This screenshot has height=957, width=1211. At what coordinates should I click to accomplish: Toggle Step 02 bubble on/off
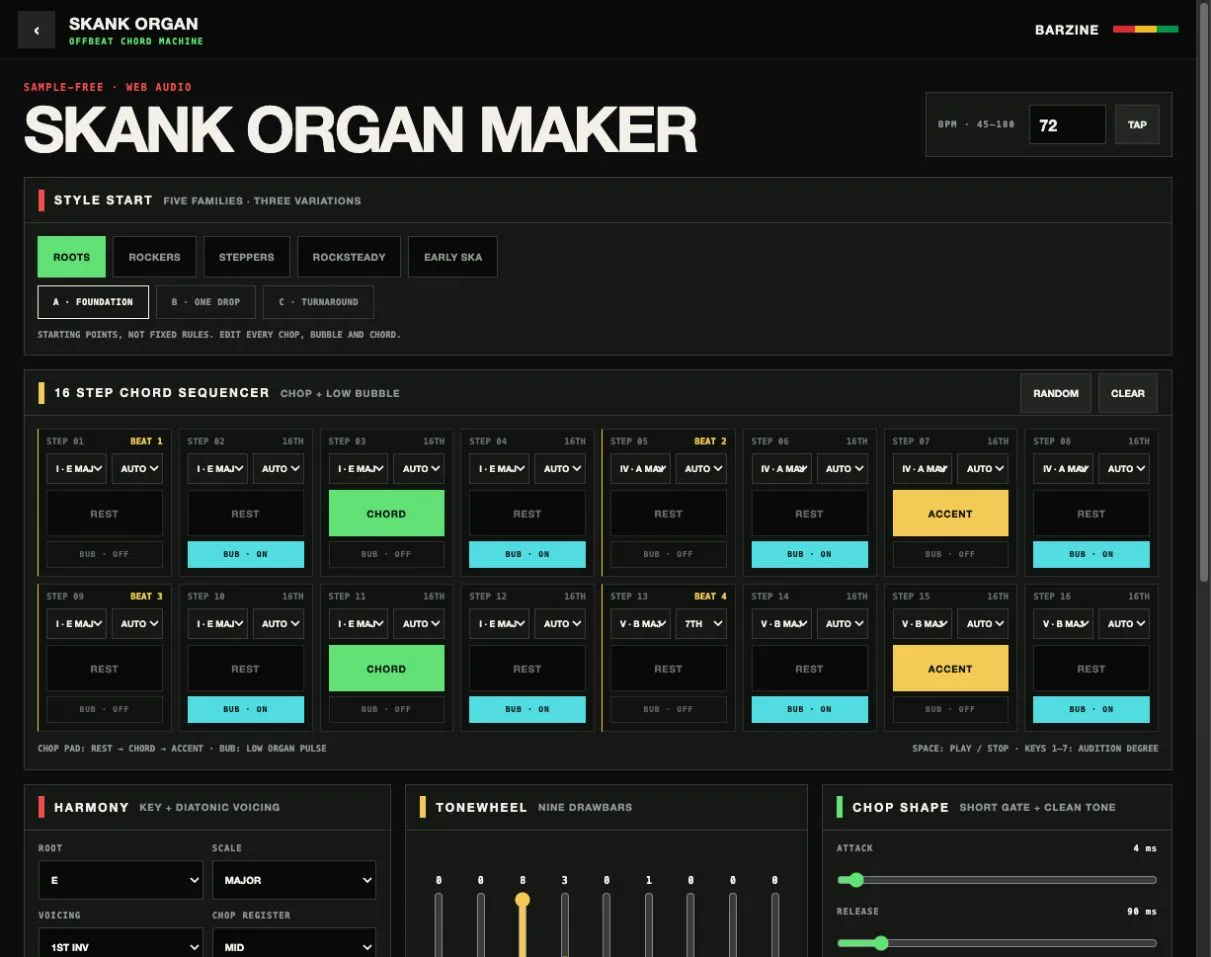point(246,554)
